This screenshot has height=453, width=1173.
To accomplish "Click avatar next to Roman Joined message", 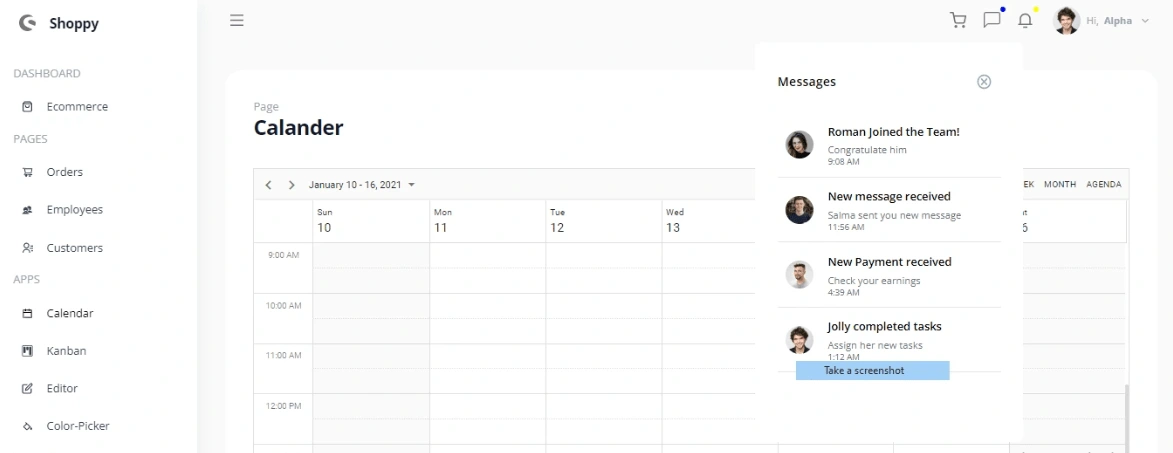I will pos(799,144).
